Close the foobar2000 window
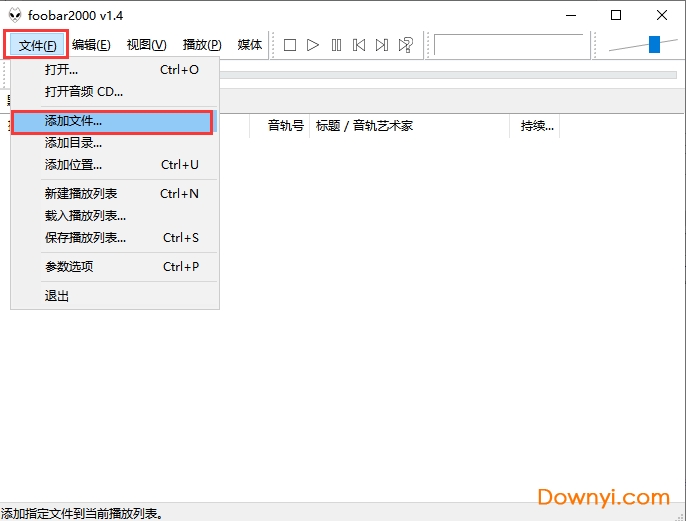 [x=662, y=15]
